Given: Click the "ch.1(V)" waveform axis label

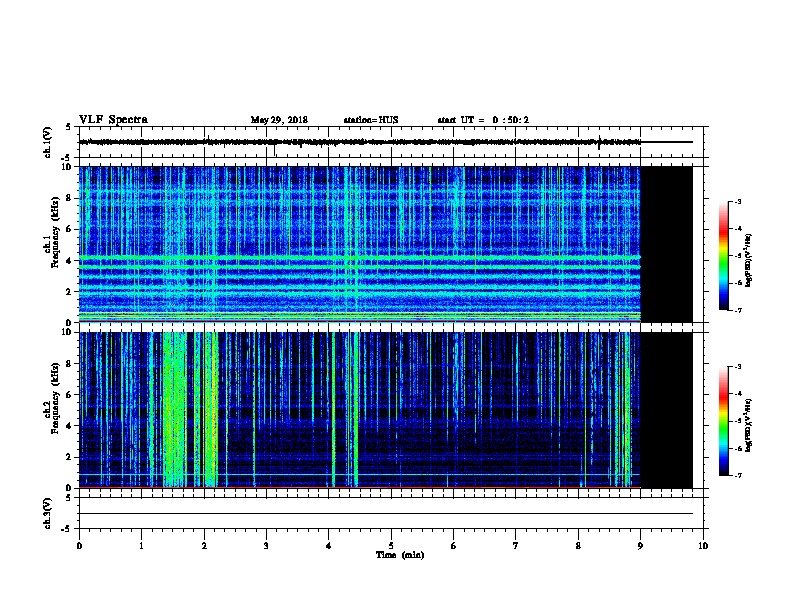Looking at the screenshot, I should pos(48,142).
